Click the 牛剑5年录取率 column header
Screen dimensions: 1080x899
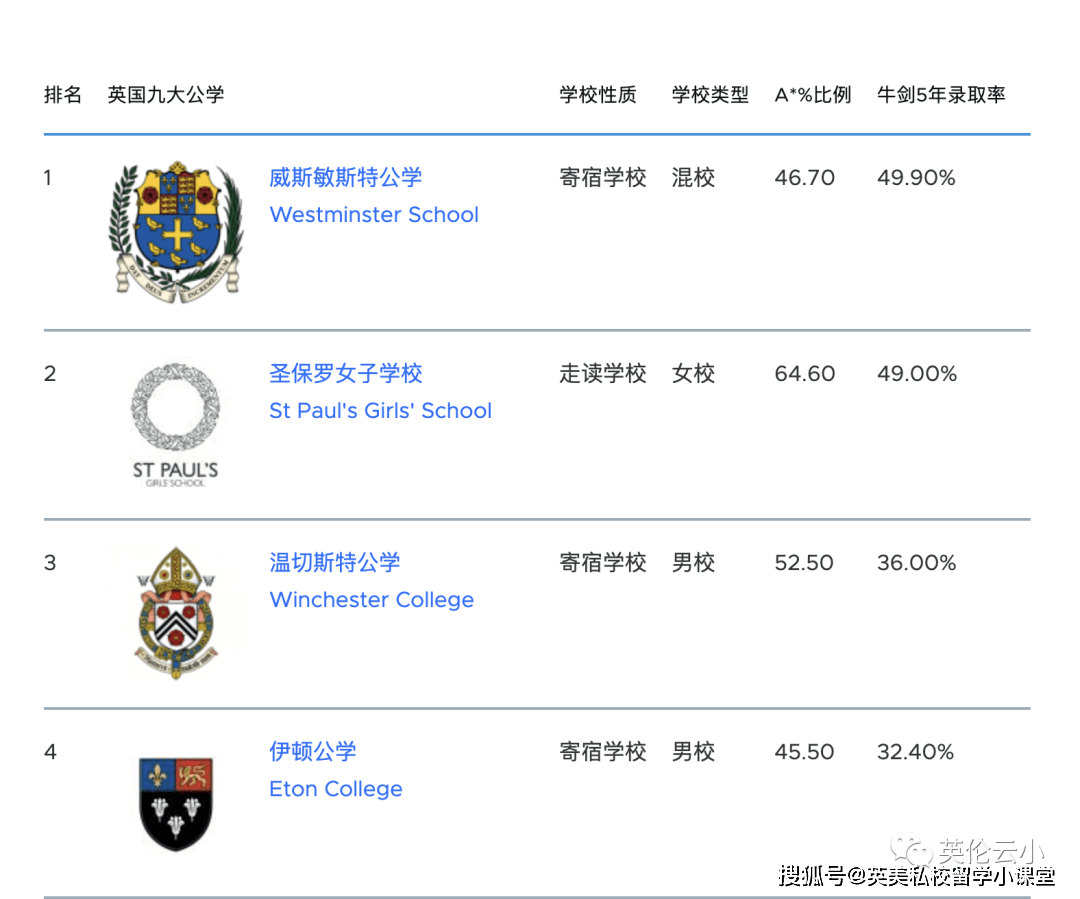[941, 94]
